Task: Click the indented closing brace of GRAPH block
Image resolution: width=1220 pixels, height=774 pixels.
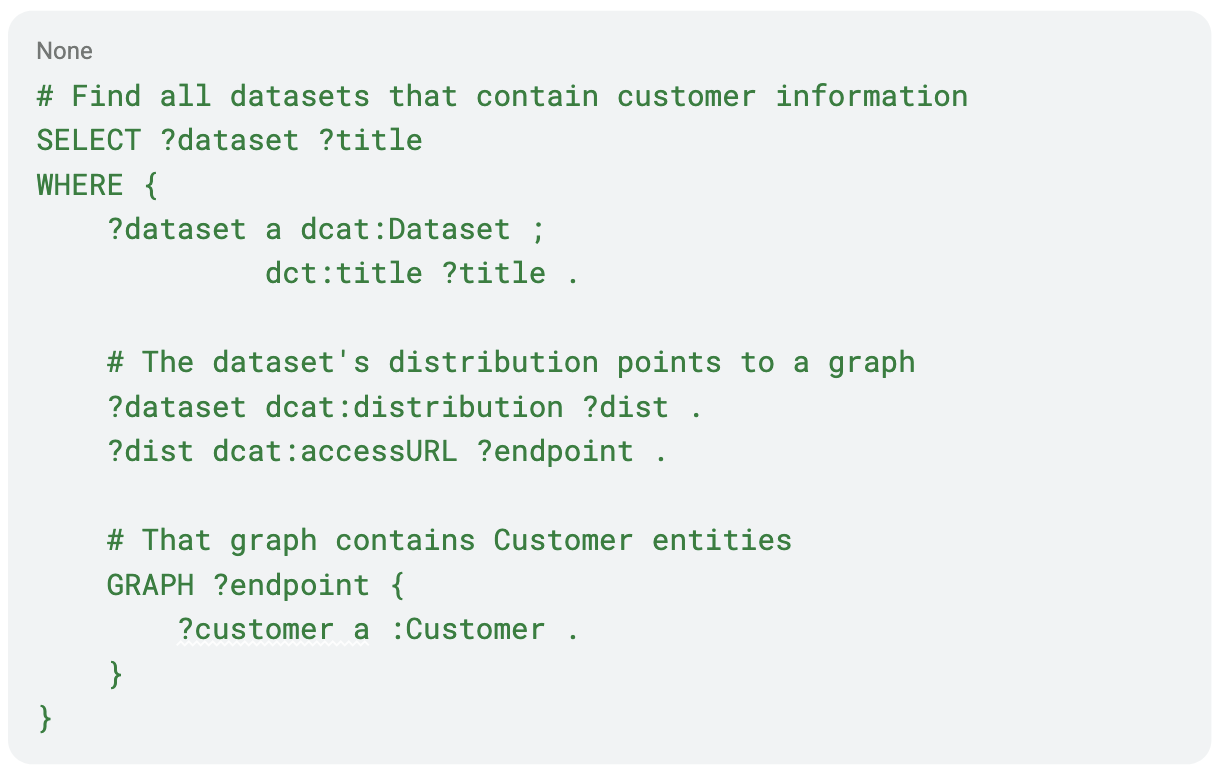Action: coord(115,674)
